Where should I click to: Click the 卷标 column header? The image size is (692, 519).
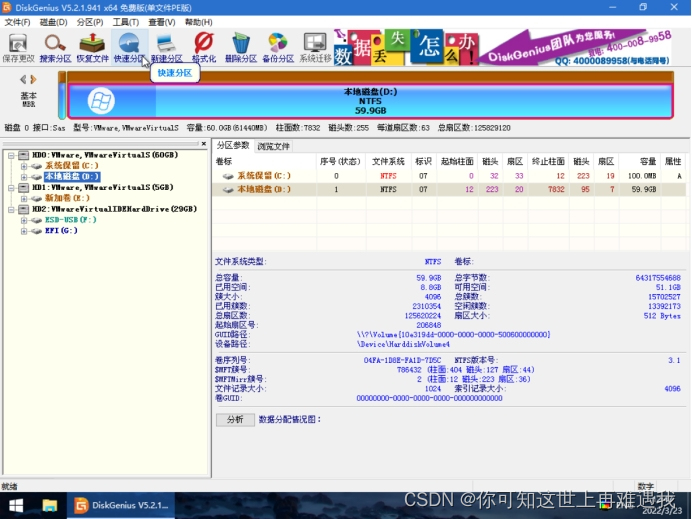[264, 162]
